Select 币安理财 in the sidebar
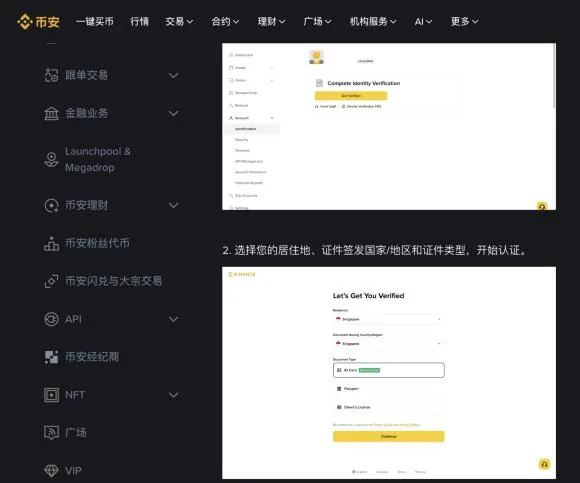 [x=87, y=205]
